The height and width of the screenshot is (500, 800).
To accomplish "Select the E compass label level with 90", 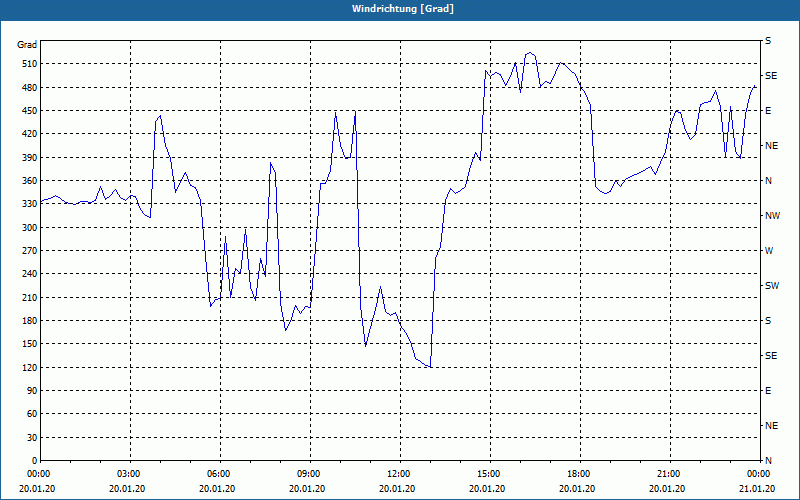I will [768, 391].
